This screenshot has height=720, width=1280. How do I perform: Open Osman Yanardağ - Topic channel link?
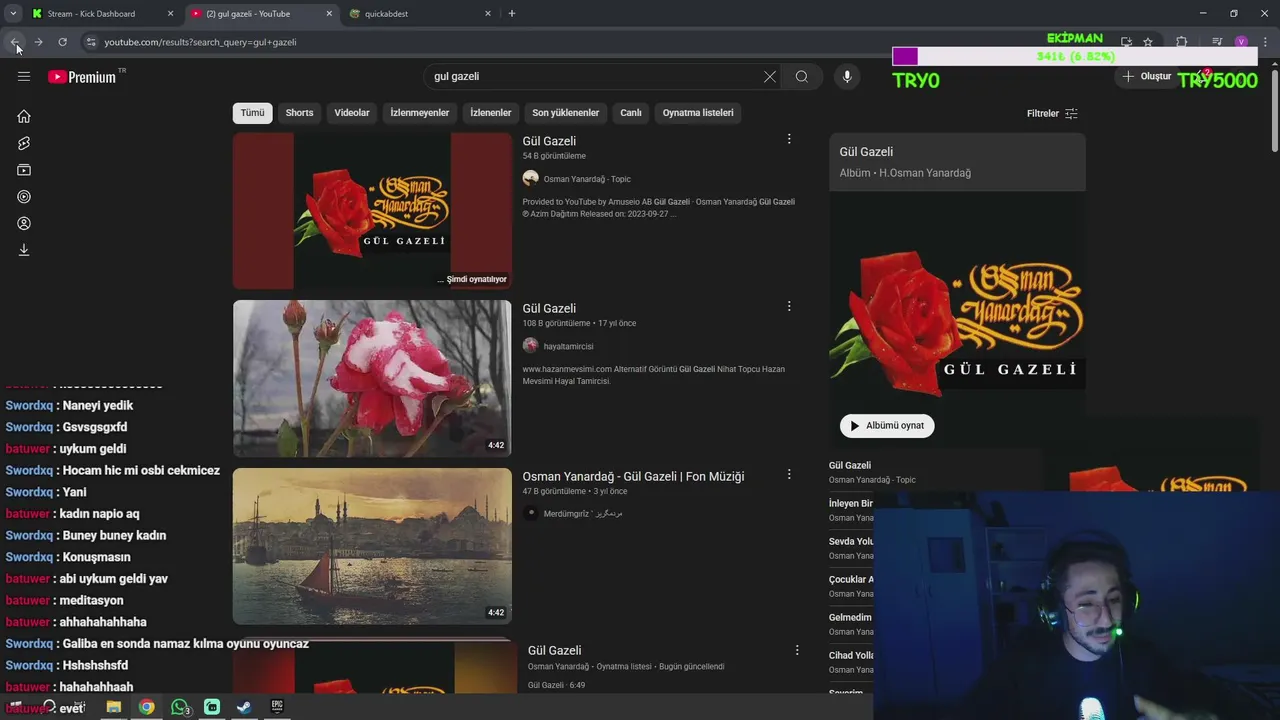coord(587,179)
